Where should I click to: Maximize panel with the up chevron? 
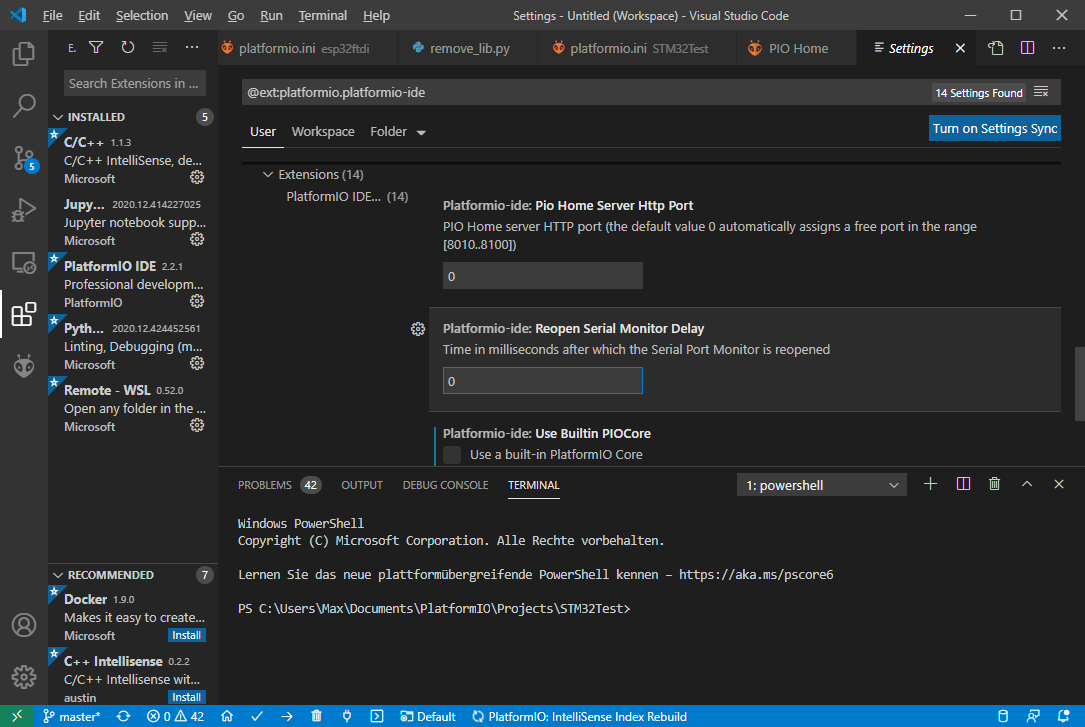pyautogui.click(x=1027, y=484)
